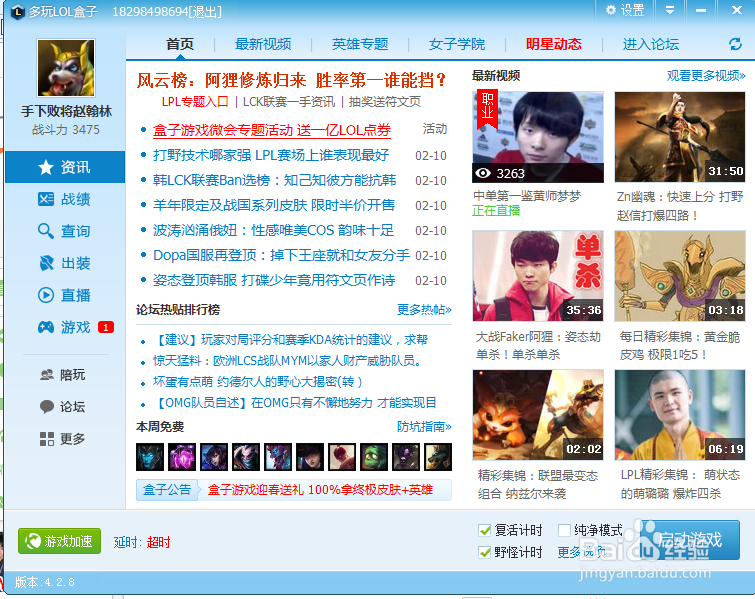This screenshot has width=755, height=599.
Task: Play the 03:18 黄金脆皮鸡 video thumbnail
Action: pyautogui.click(x=680, y=275)
